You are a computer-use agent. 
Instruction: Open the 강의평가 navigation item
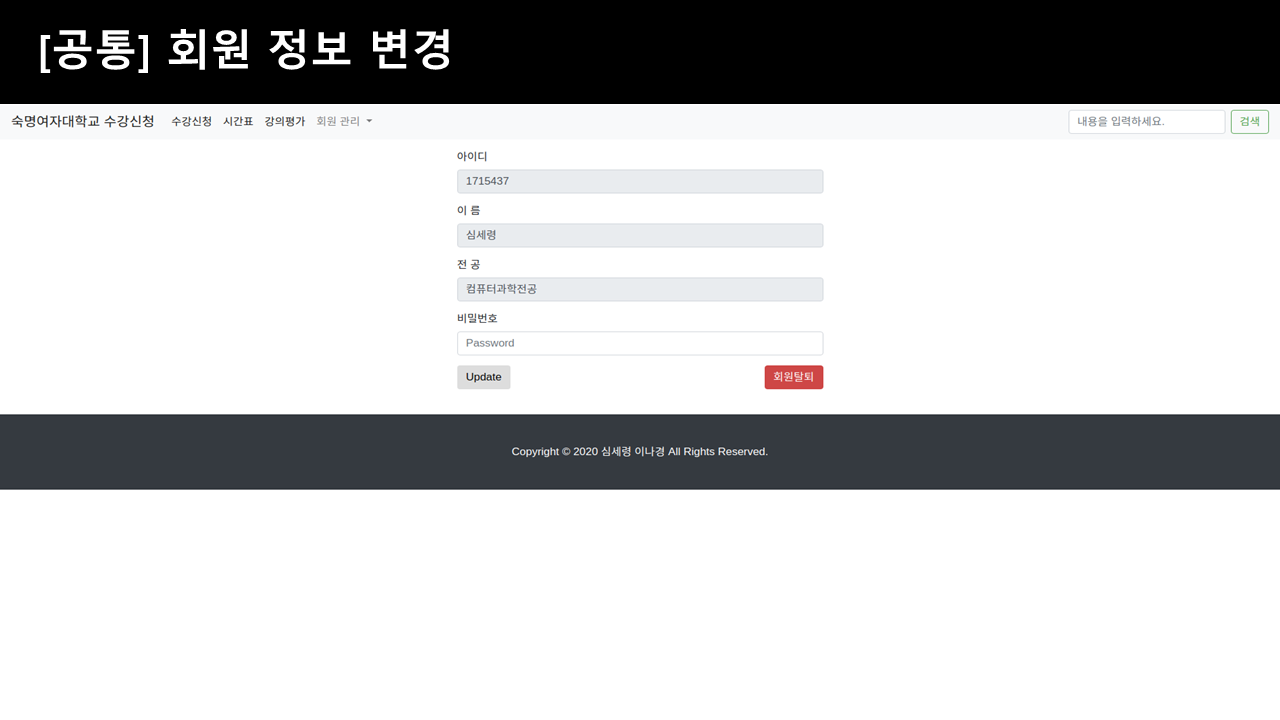[x=284, y=121]
